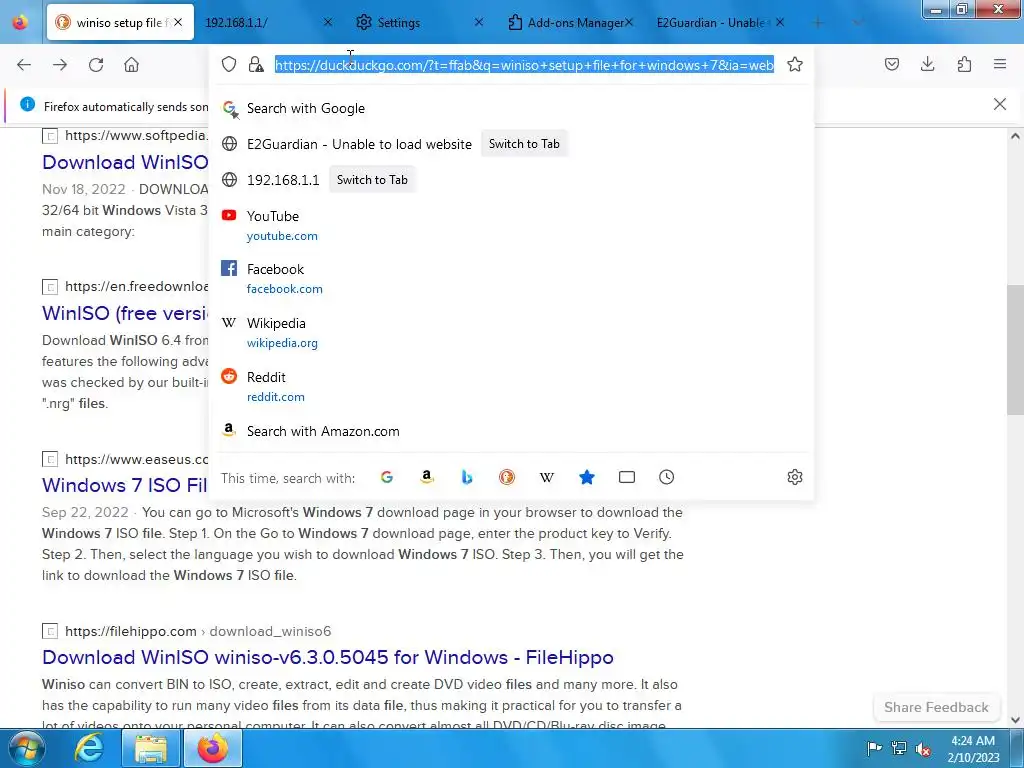This screenshot has height=768, width=1024.
Task: Select the Wikipedia suggestion
Action: 511,332
